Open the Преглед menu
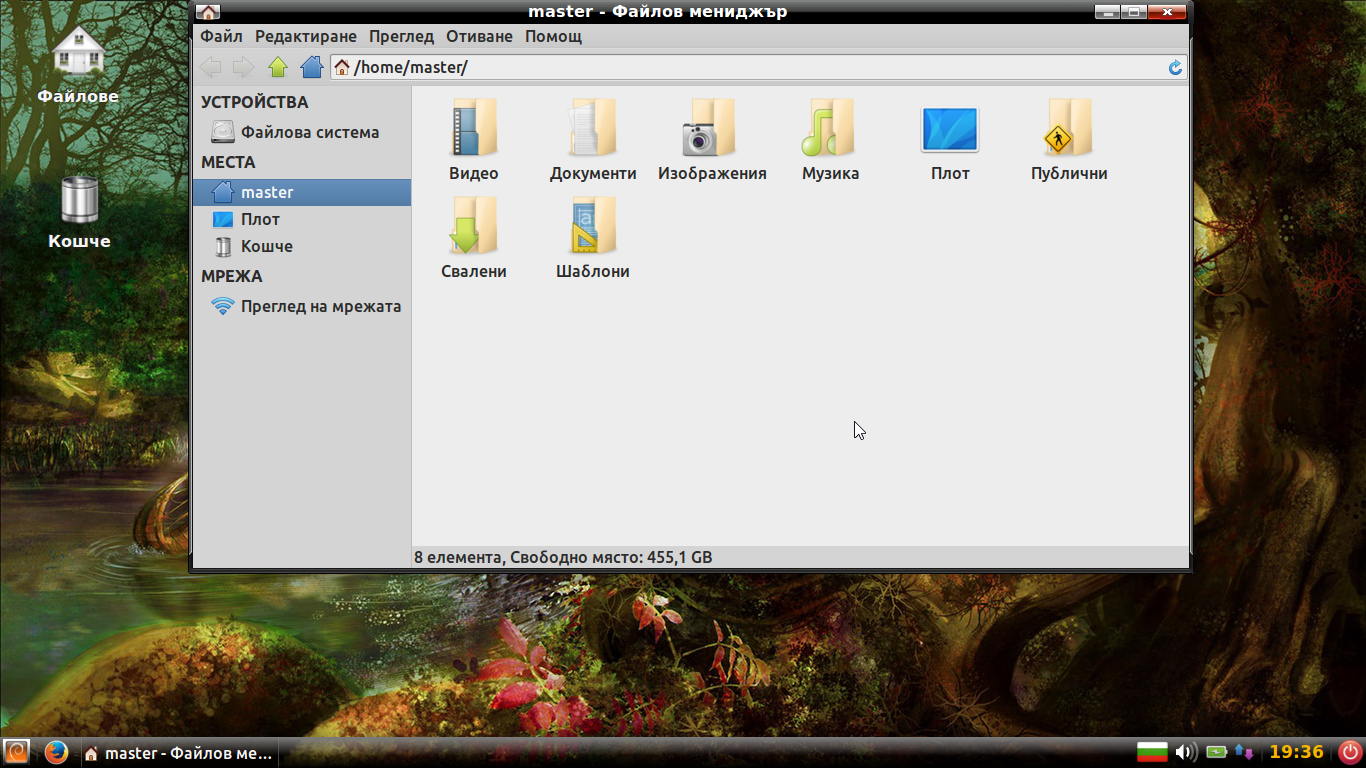The image size is (1366, 768). (x=401, y=36)
